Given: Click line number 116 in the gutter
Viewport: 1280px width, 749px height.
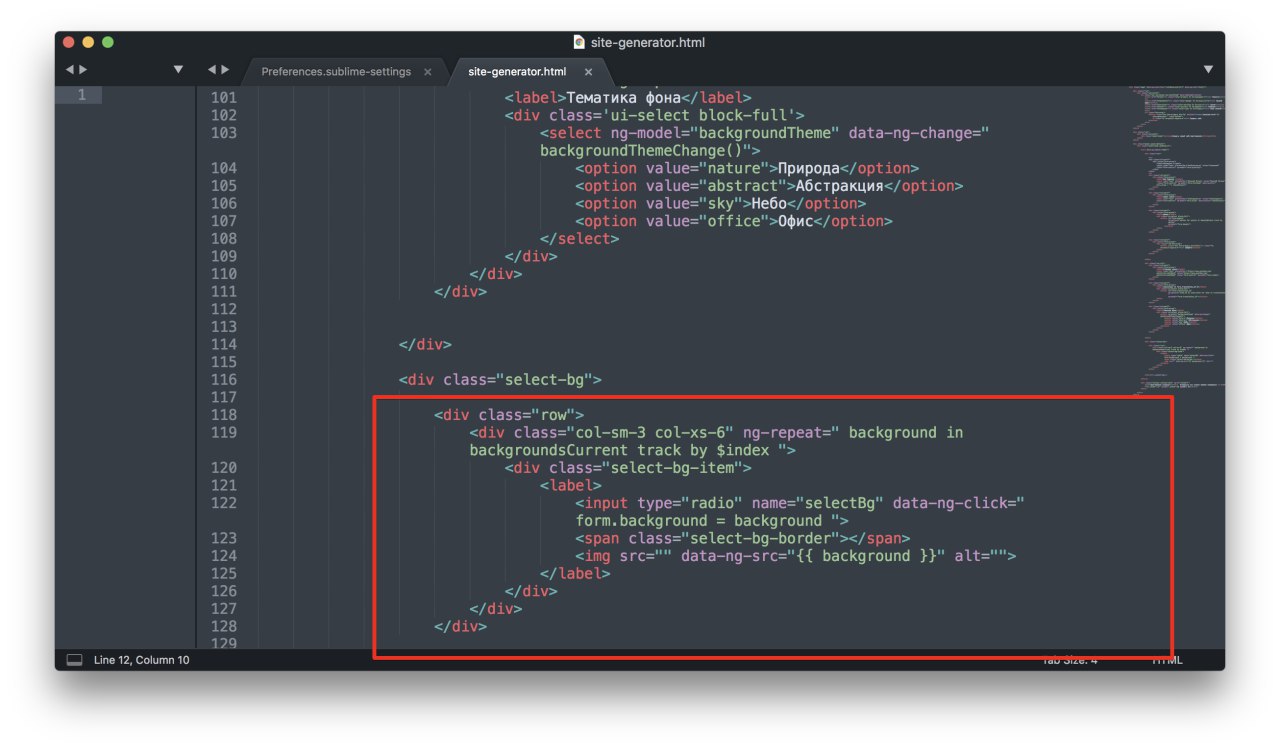Looking at the screenshot, I should tap(224, 380).
